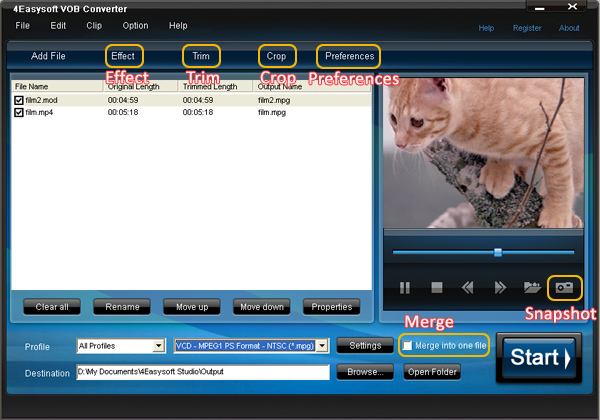This screenshot has height=420, width=600.
Task: Click the Clear all button
Action: (52, 307)
